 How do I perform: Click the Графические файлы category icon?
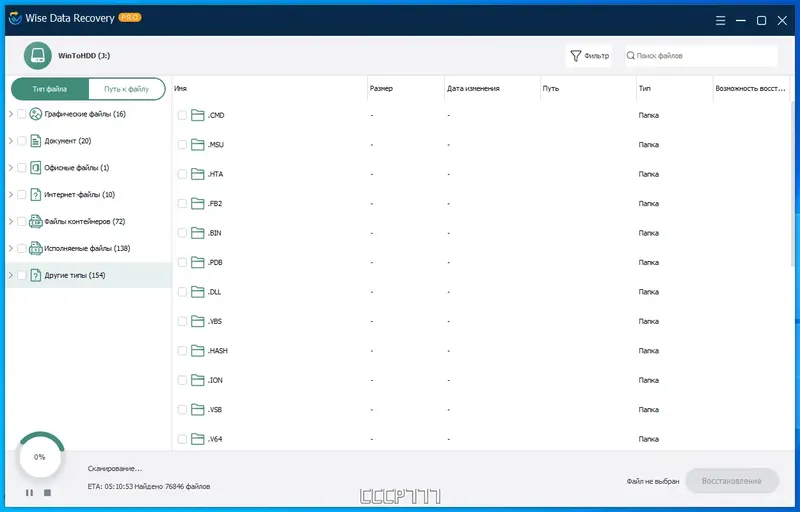[x=35, y=114]
